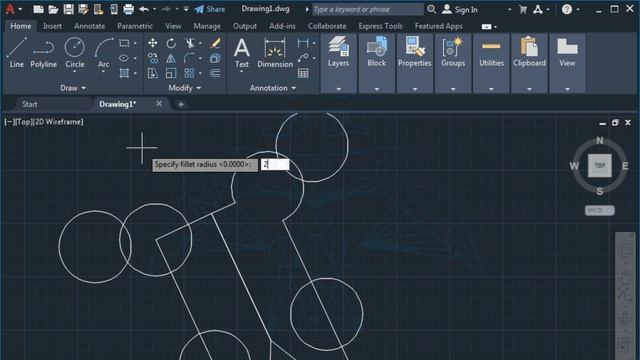Viewport: 640px width, 360px height.
Task: Open the Arc tool dropdown arrow
Action: (103, 72)
